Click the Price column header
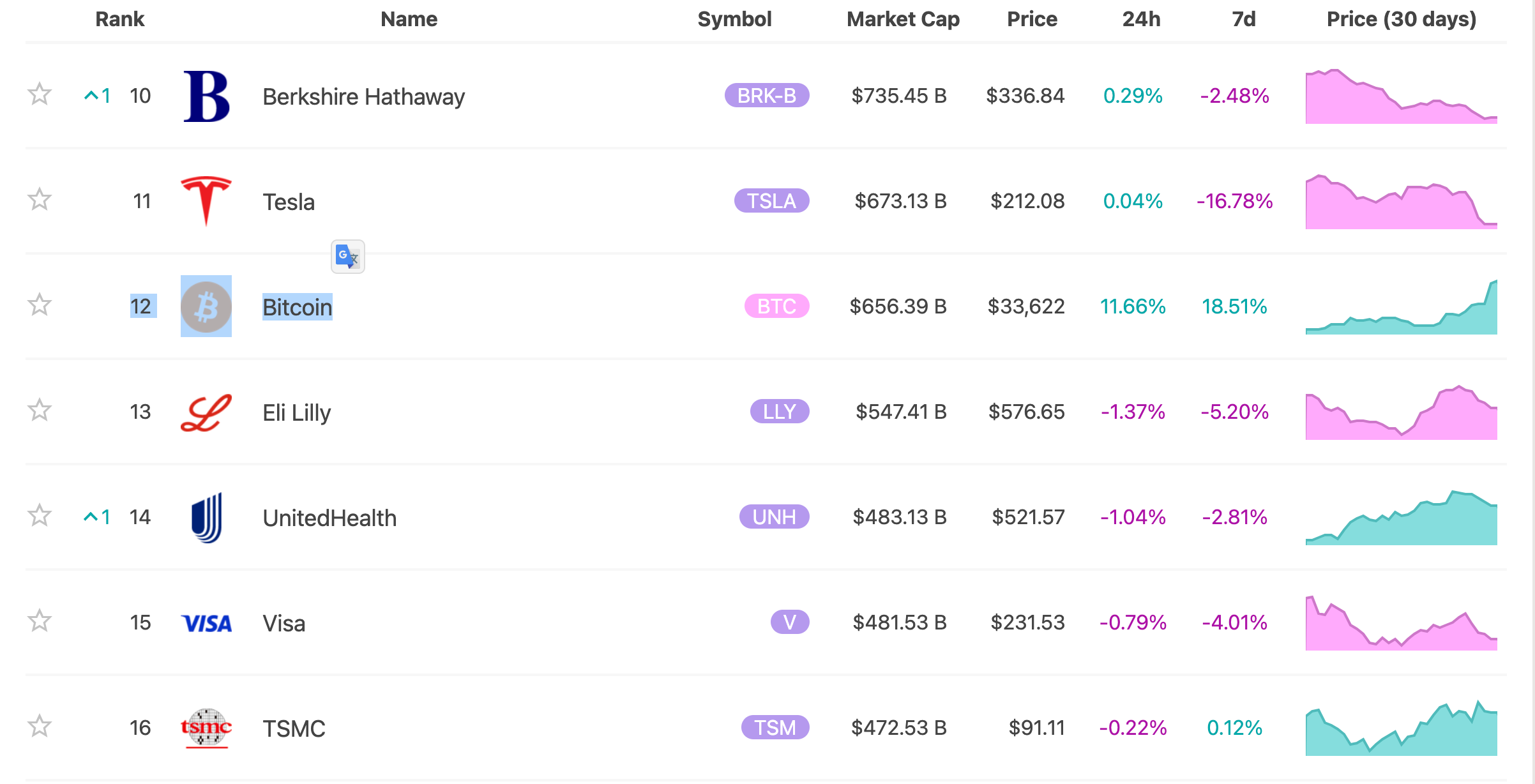Screen dimensions: 1535x784 [x=1031, y=19]
